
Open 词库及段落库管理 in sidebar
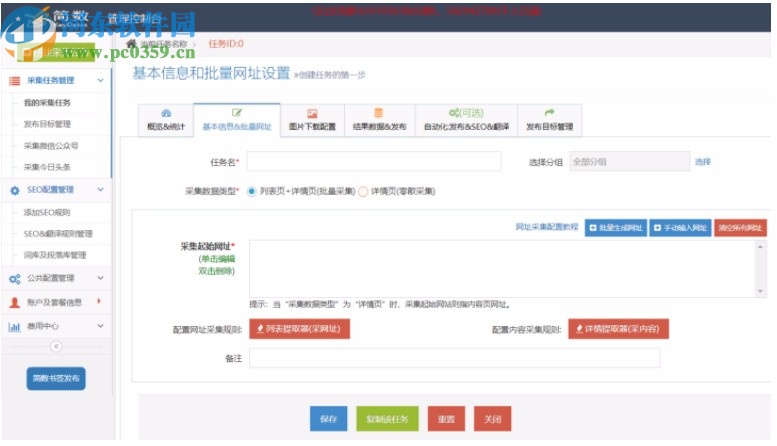tap(55, 255)
